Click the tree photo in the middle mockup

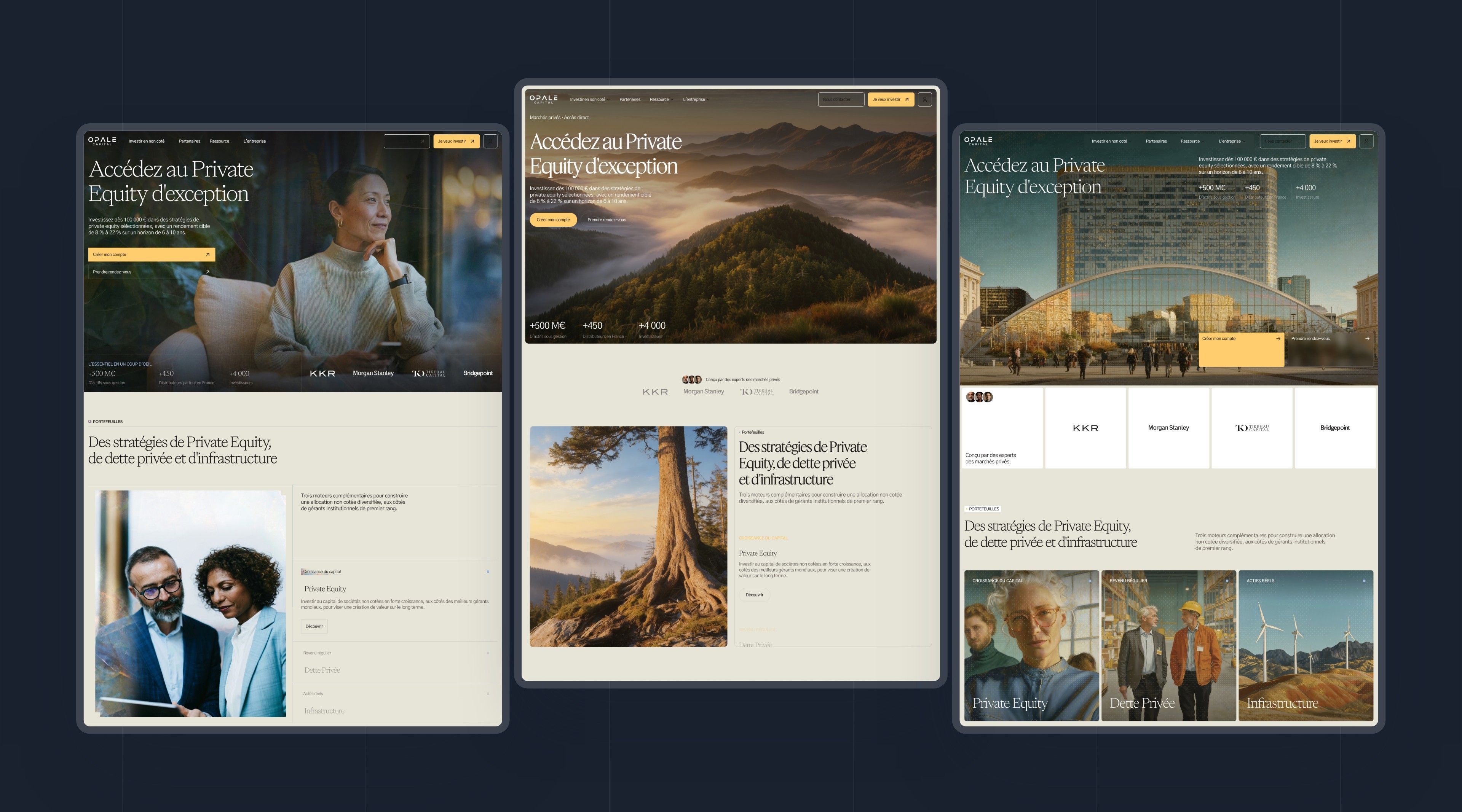coord(628,537)
